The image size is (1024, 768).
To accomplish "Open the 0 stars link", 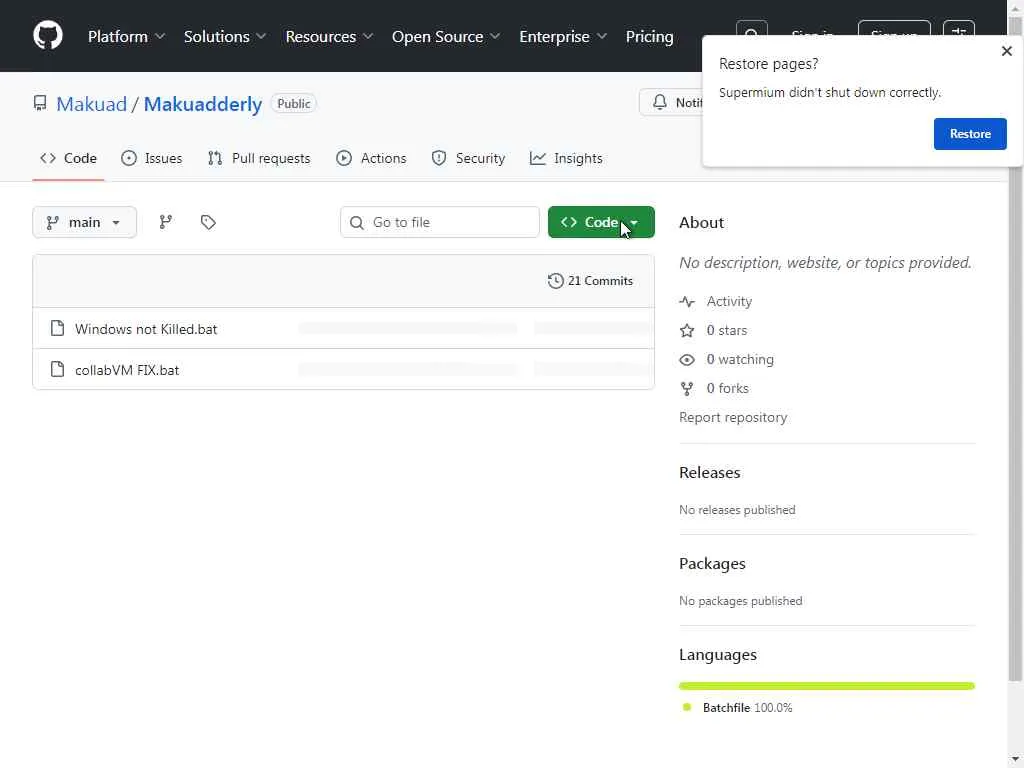I will click(x=727, y=330).
